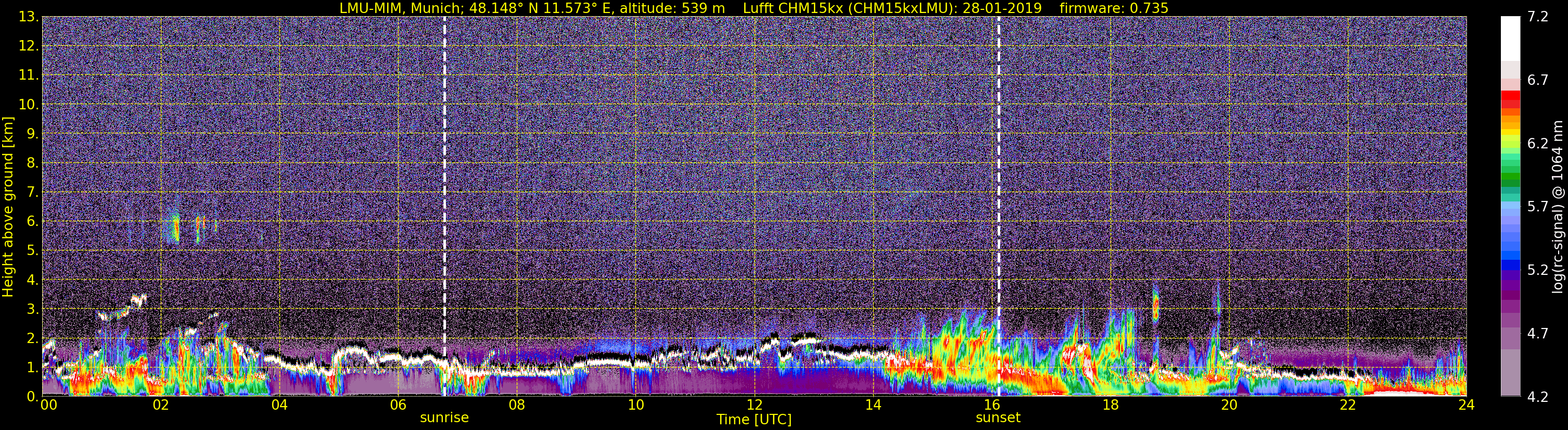Click the '1.' height tick label
Viewport: 1568px width, 430px height.
32,367
